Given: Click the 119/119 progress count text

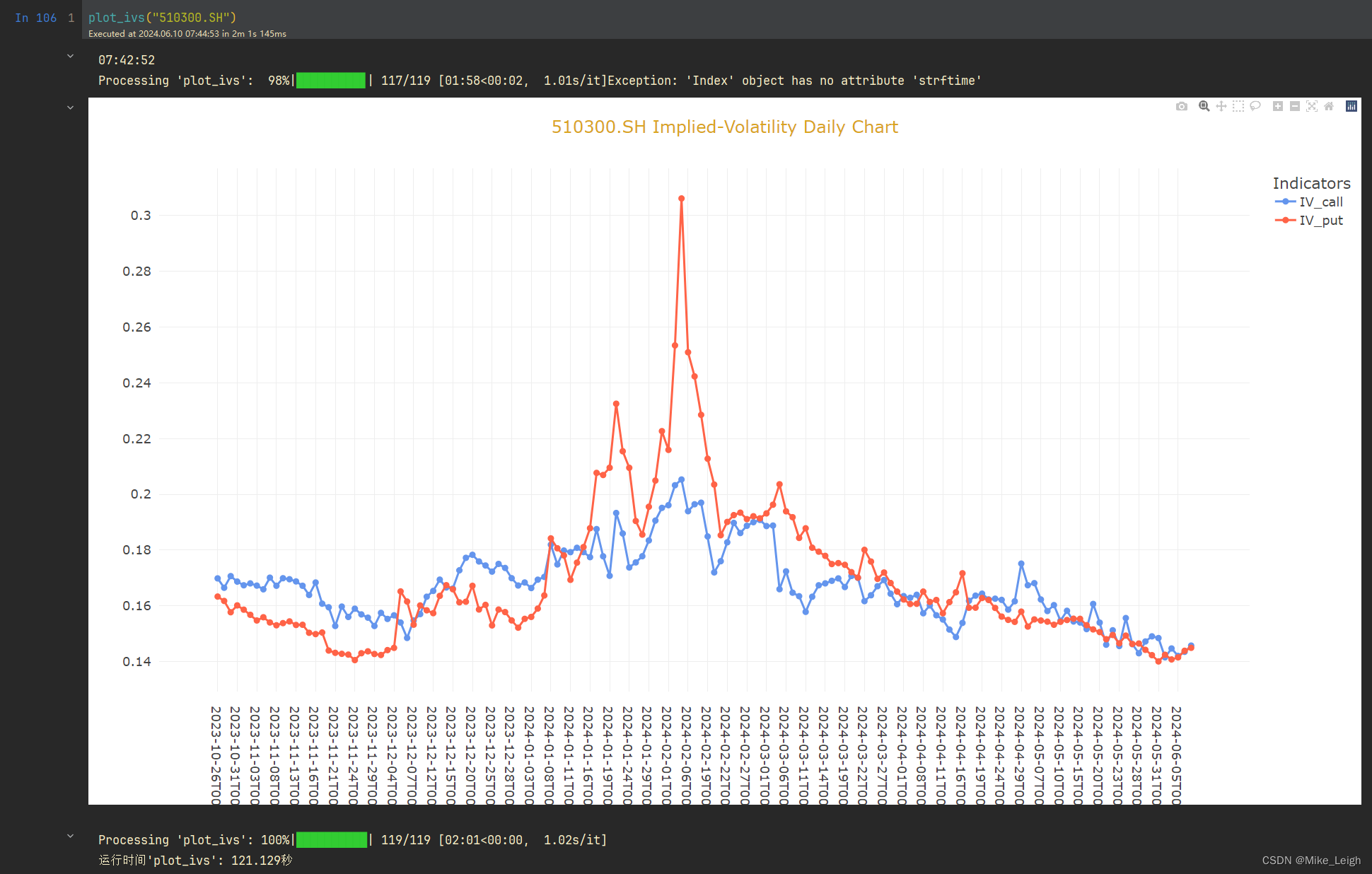Looking at the screenshot, I should point(406,840).
